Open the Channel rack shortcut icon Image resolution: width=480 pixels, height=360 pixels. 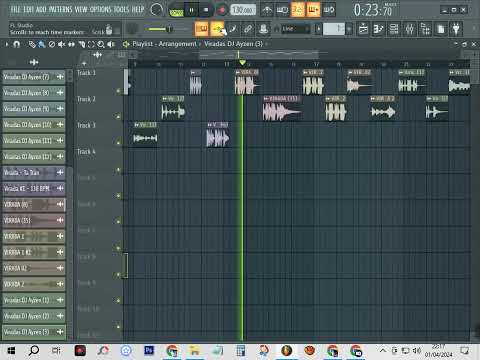pyautogui.click(x=394, y=29)
